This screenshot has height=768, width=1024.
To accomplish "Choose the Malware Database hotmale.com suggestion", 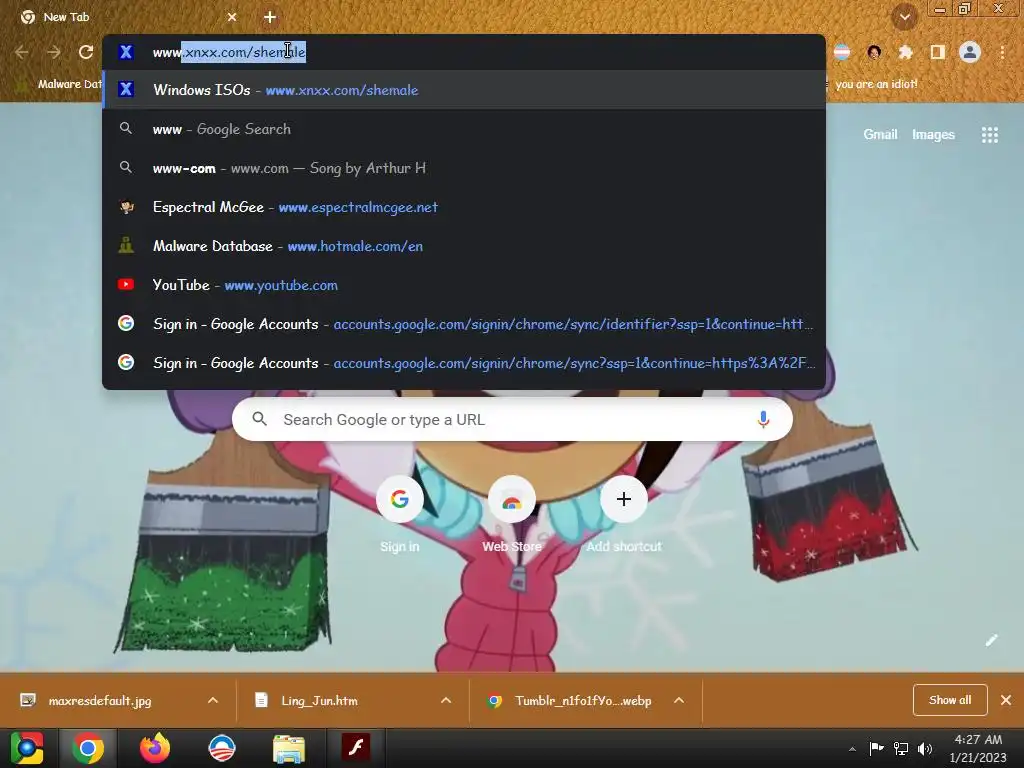I will point(464,246).
